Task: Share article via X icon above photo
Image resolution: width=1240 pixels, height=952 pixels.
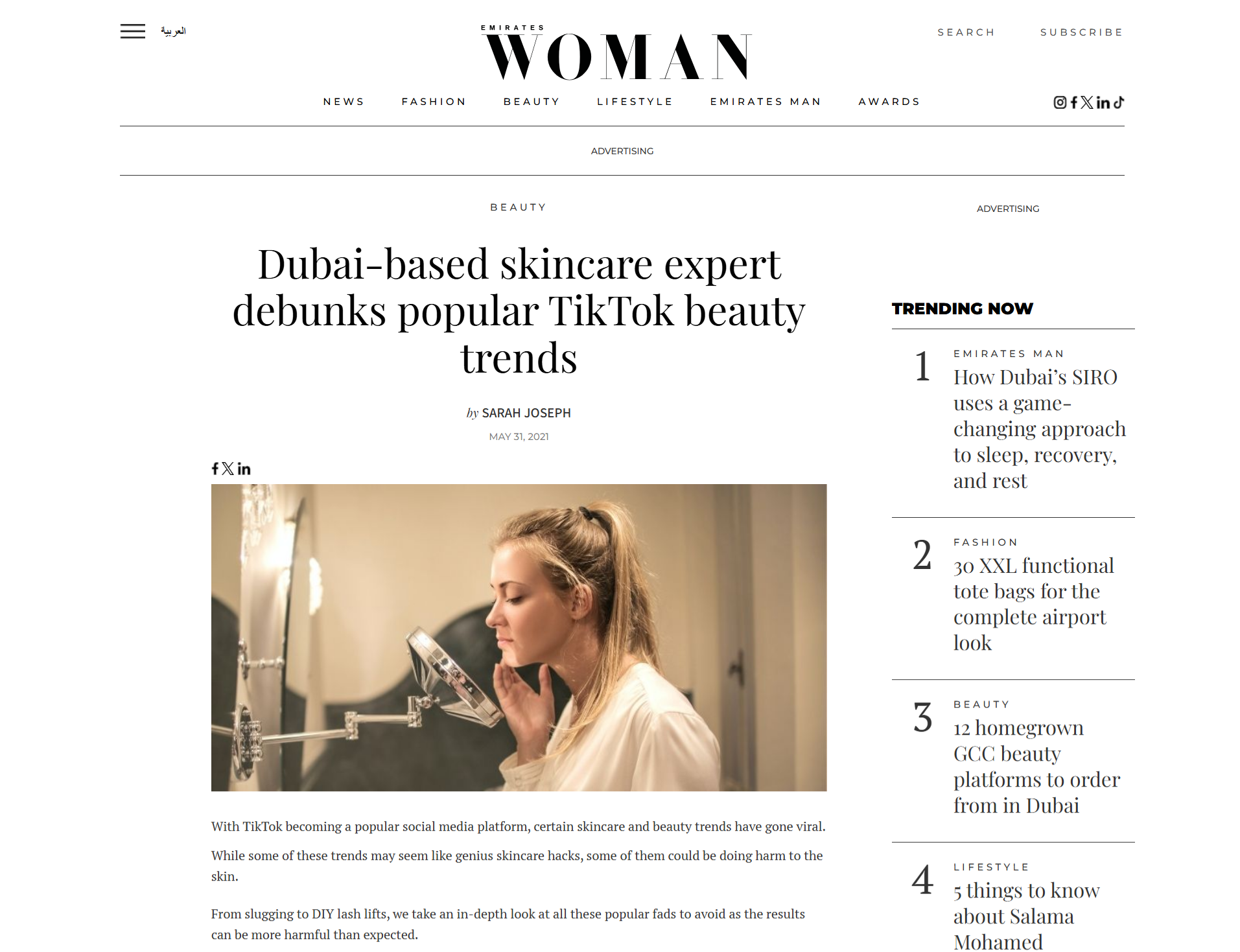Action: pos(228,469)
